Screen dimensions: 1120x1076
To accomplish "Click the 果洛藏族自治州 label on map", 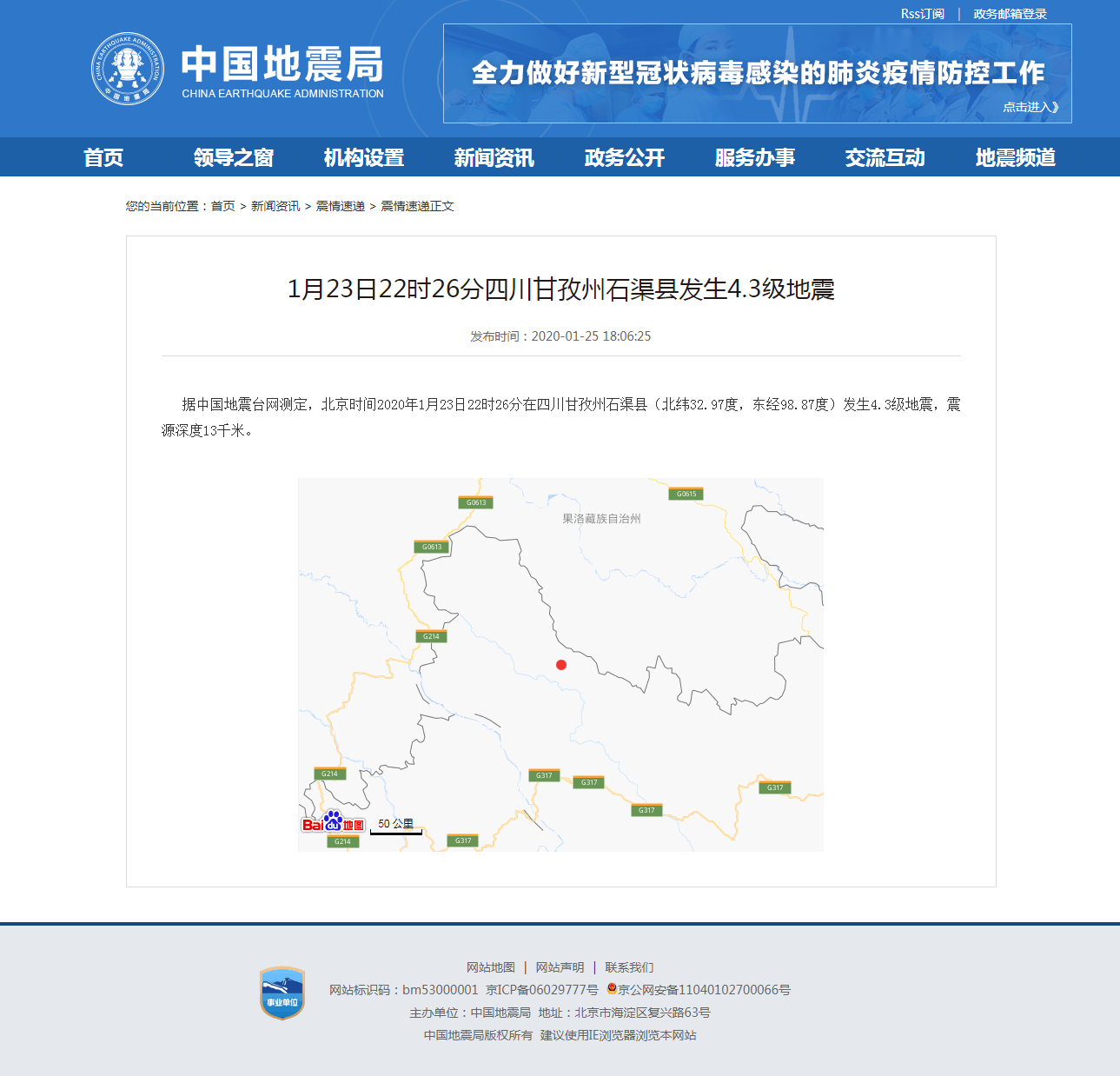I will coord(601,519).
